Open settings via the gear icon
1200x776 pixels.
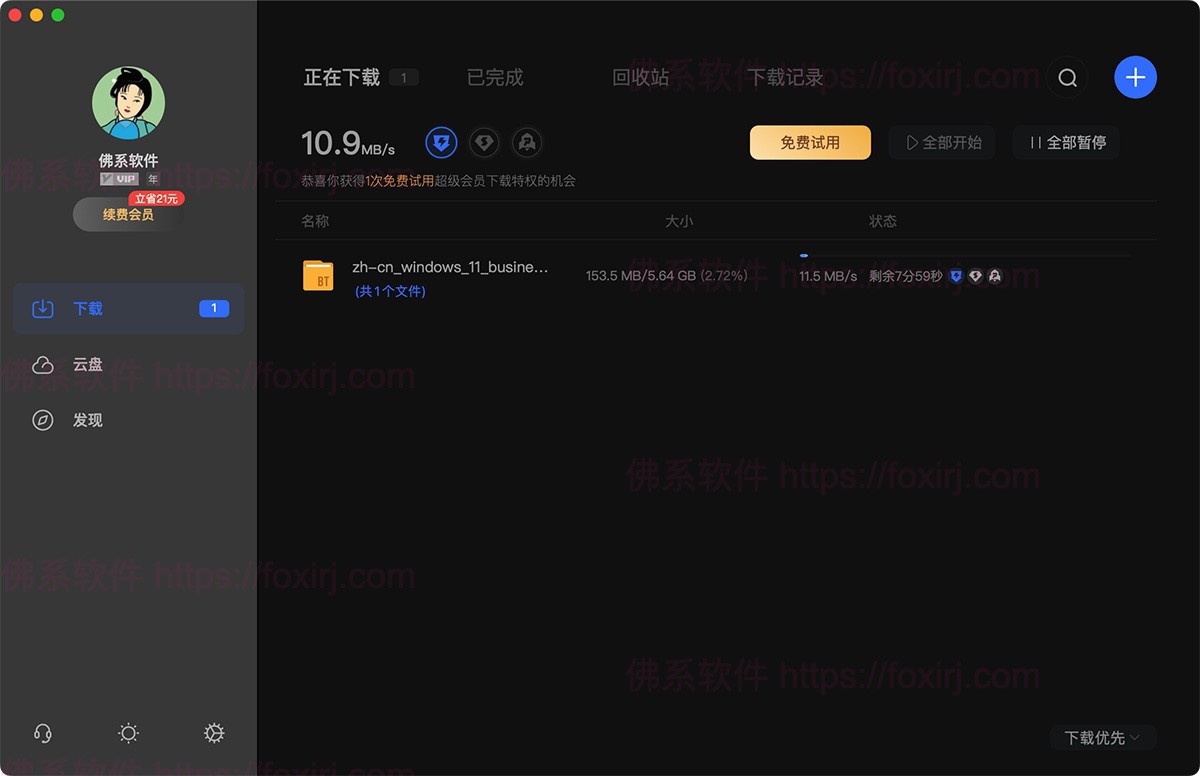point(214,733)
